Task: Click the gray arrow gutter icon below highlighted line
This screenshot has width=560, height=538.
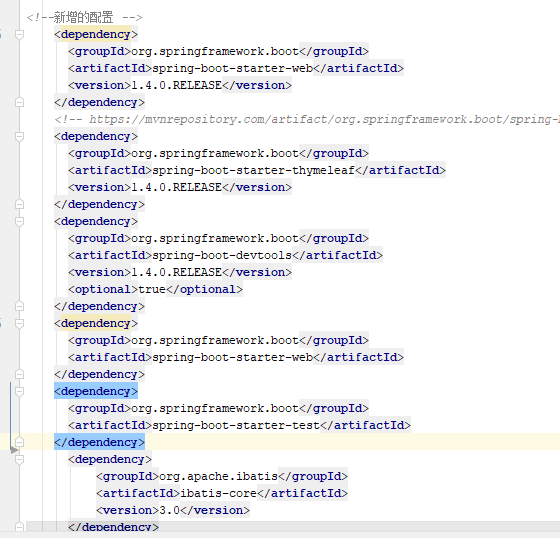Action: point(14,450)
